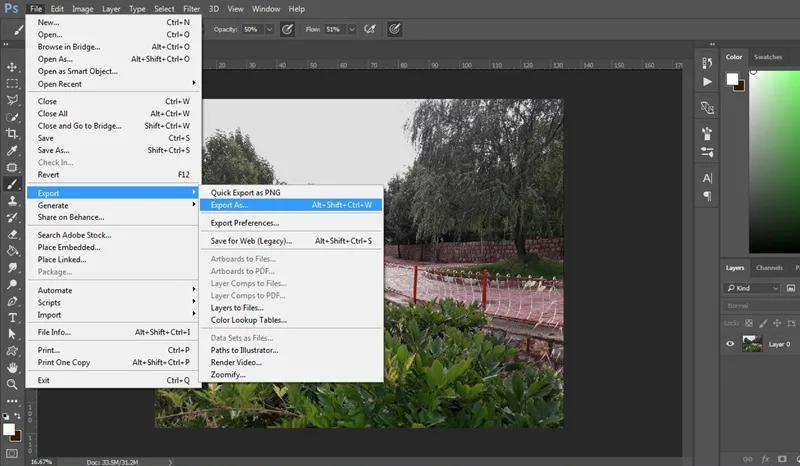Image resolution: width=800 pixels, height=466 pixels.
Task: Select the Clone Stamp tool
Action: pyautogui.click(x=12, y=201)
